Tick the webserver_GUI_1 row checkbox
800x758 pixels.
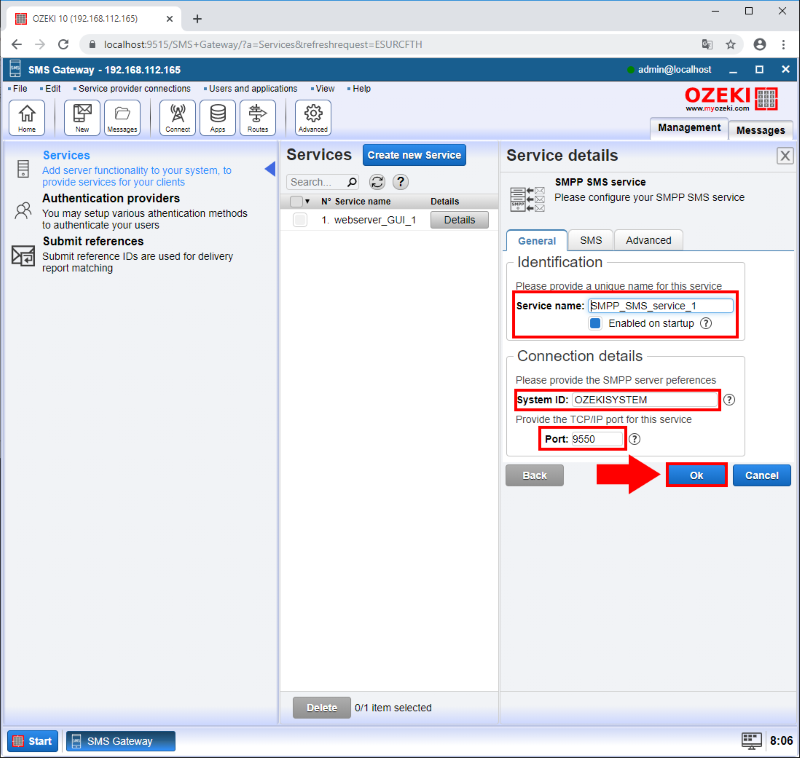300,220
